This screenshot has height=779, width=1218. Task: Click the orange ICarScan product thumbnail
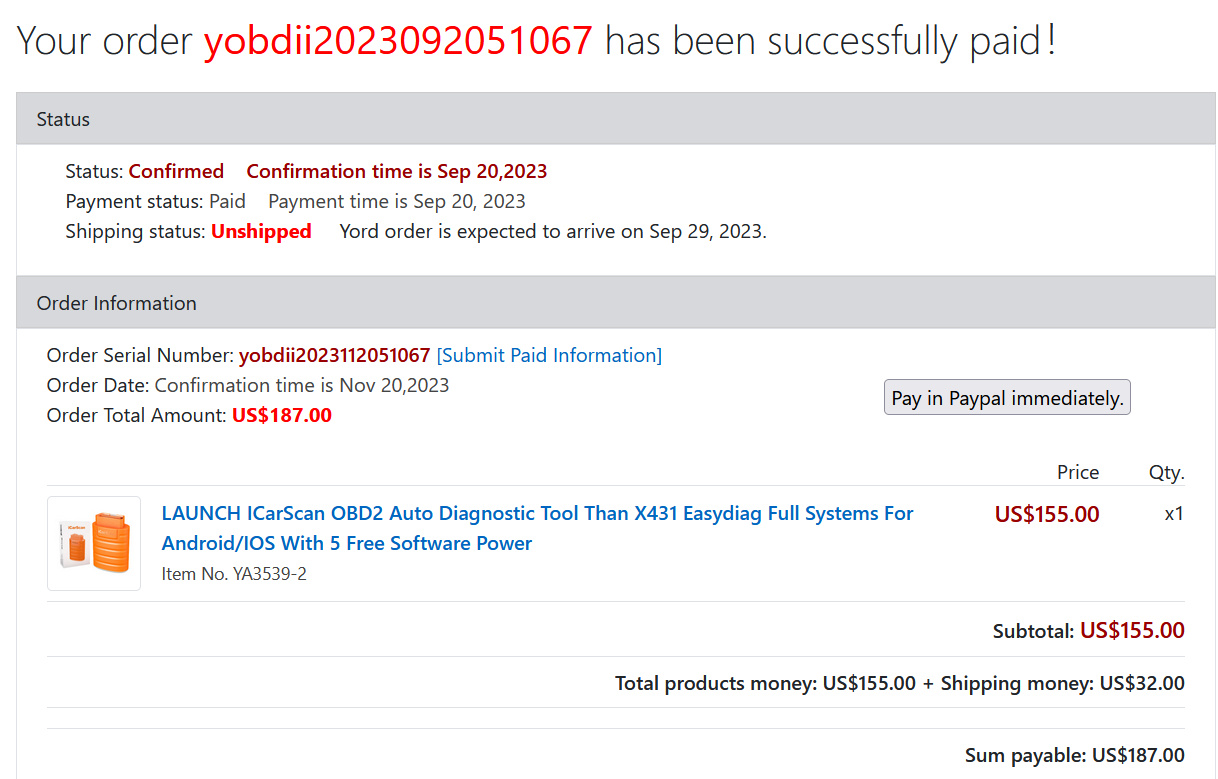94,543
